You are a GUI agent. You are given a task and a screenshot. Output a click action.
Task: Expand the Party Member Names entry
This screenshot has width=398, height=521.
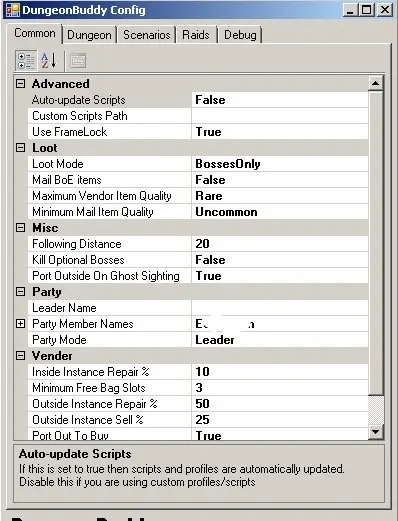pyautogui.click(x=20, y=324)
